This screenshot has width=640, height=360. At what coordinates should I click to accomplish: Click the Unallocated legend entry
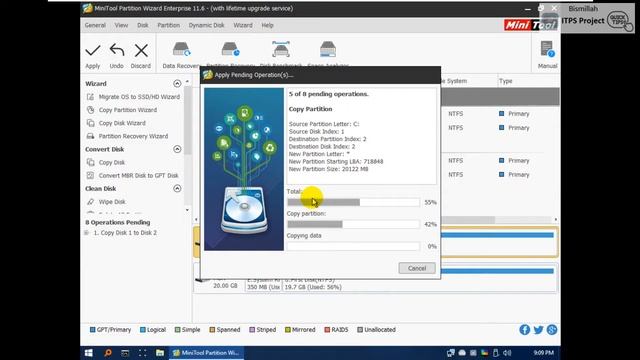pyautogui.click(x=376, y=330)
